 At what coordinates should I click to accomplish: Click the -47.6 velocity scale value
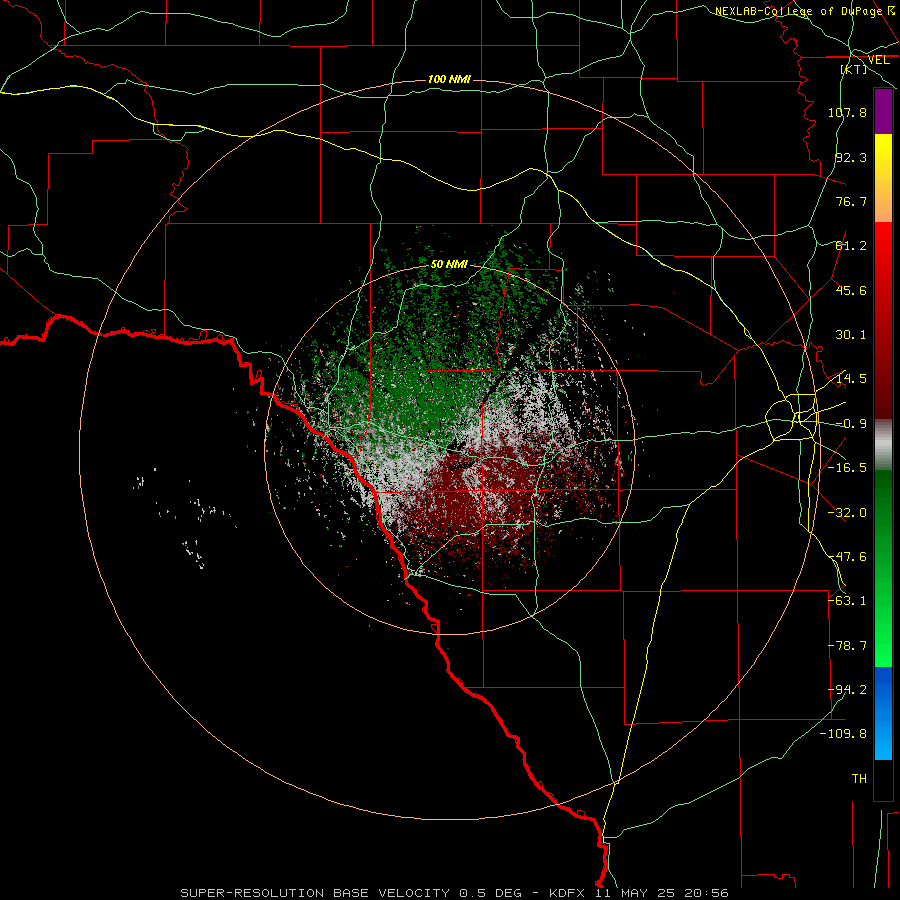coord(847,557)
